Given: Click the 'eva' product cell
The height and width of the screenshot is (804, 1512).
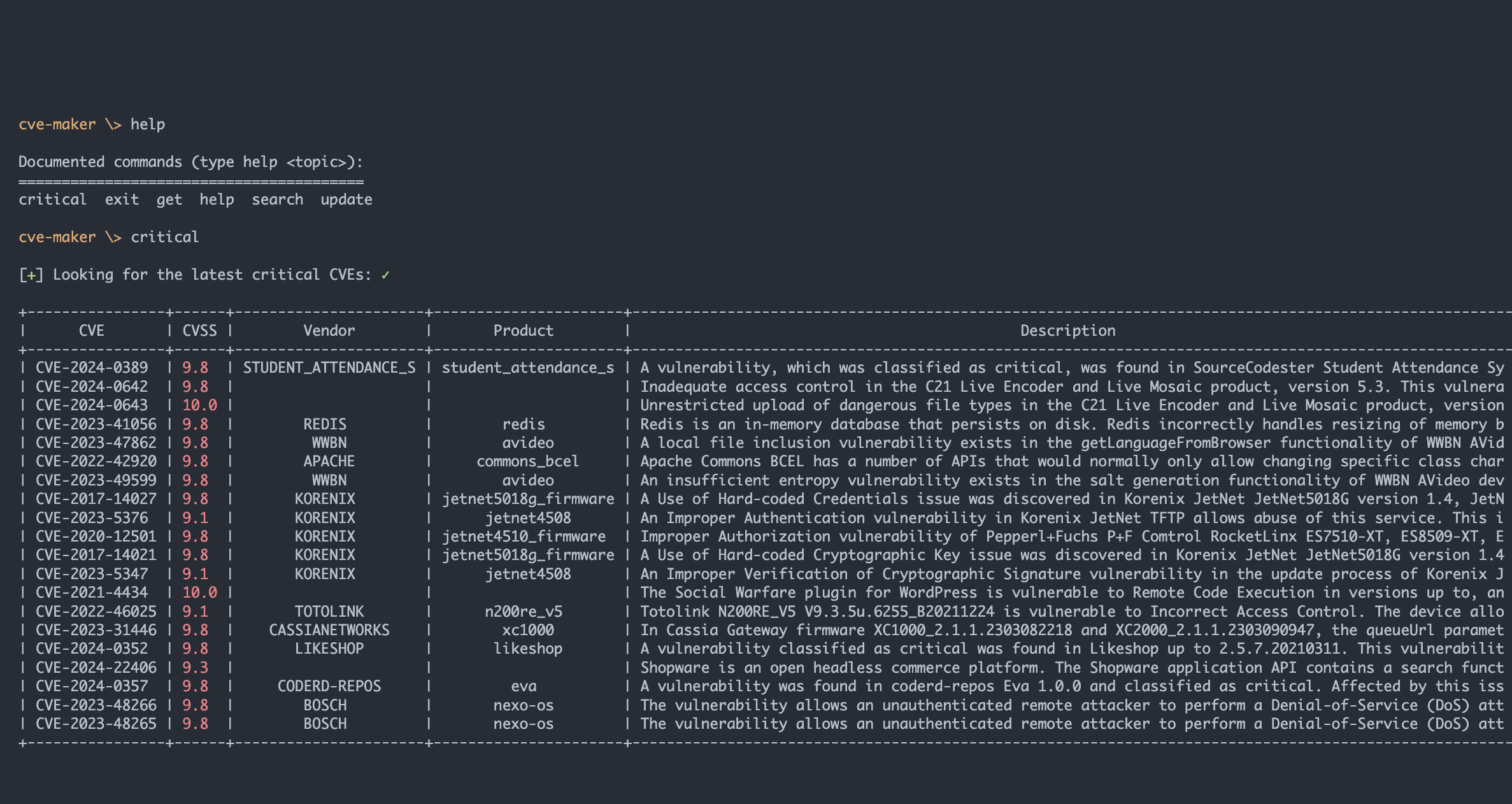Looking at the screenshot, I should point(524,686).
